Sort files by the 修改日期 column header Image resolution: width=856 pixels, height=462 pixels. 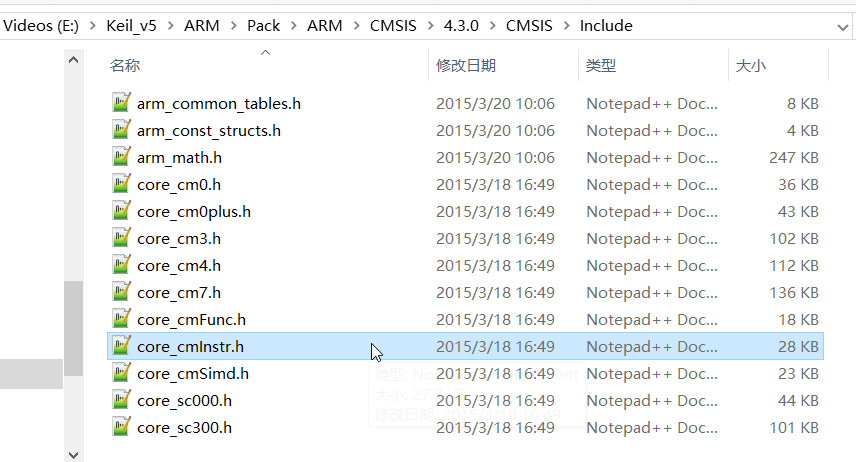point(466,66)
